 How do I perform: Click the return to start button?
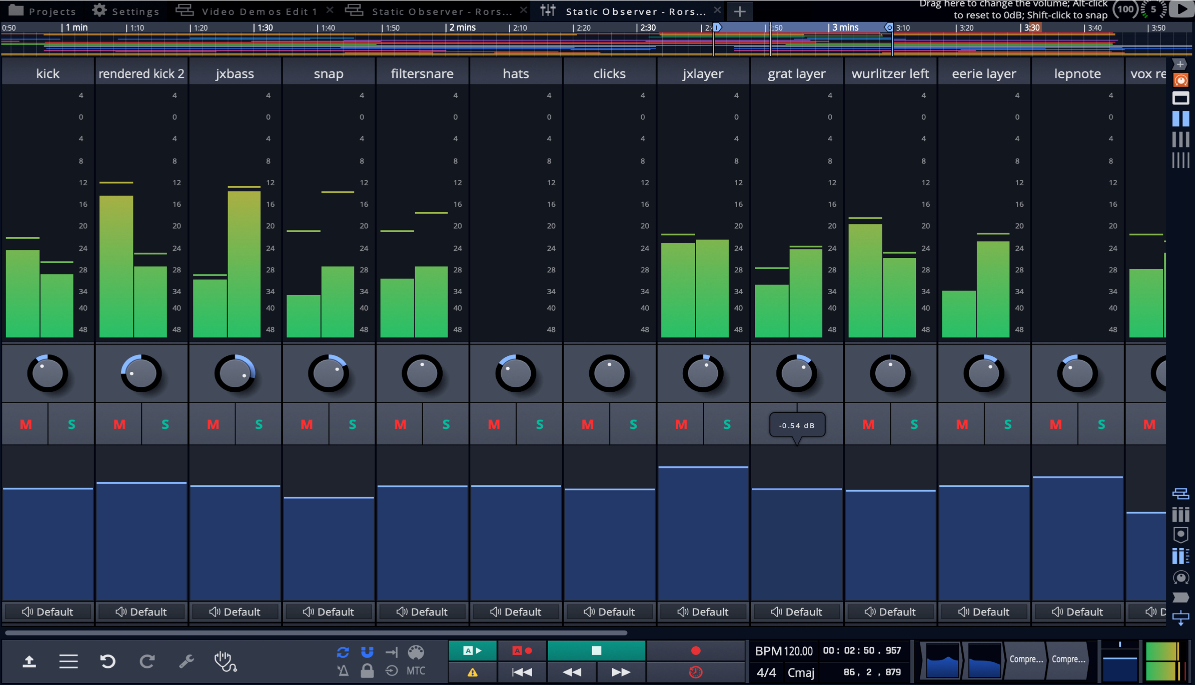tap(522, 672)
